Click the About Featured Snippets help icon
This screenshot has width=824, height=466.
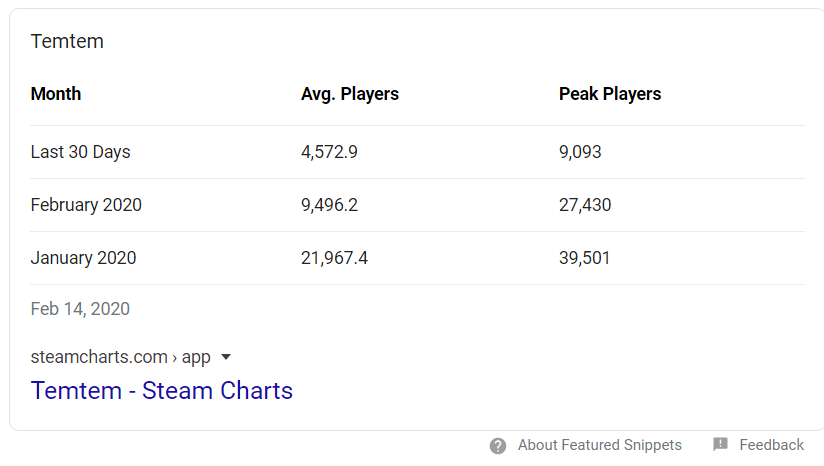[x=498, y=446]
